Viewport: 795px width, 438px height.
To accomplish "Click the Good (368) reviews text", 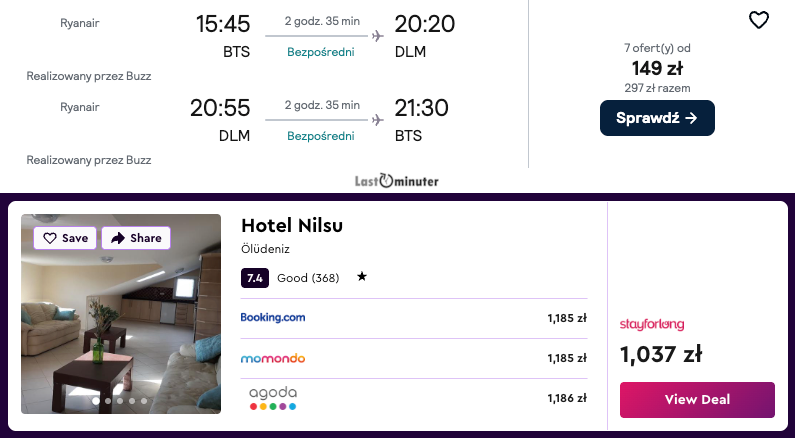I will pyautogui.click(x=308, y=277).
